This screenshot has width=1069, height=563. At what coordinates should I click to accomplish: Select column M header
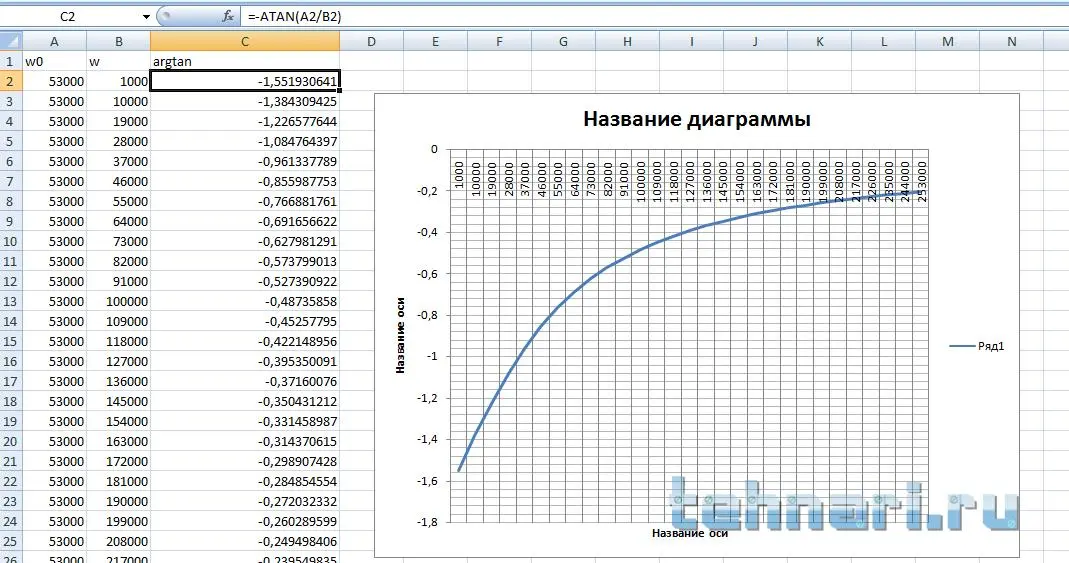click(948, 42)
